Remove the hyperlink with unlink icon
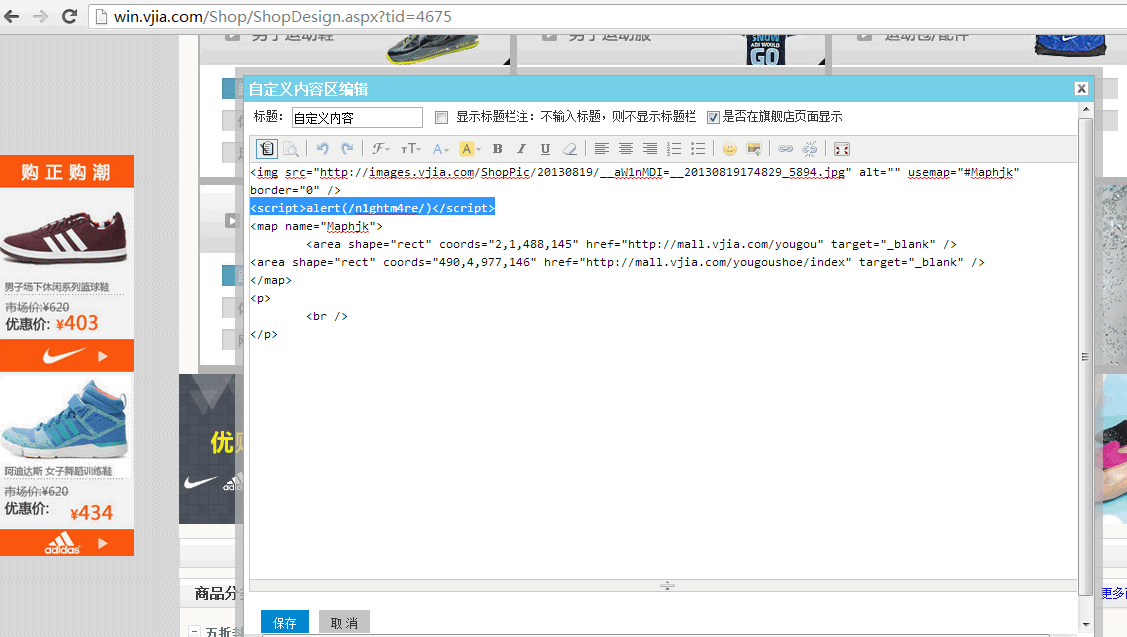Screen dimensions: 1127x637 (x=810, y=149)
